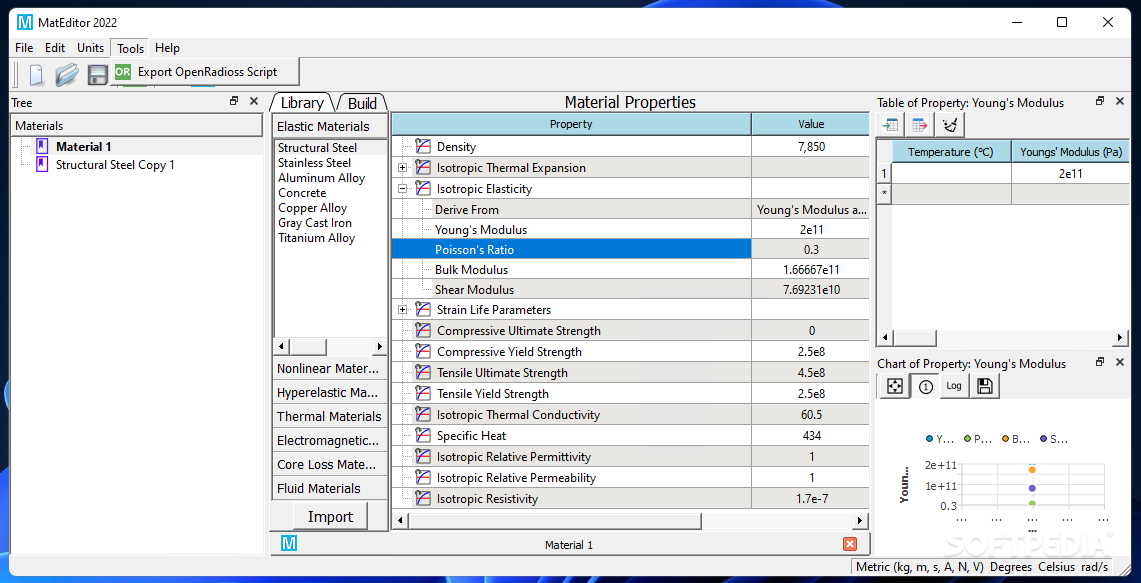Viewport: 1141px width, 583px height.
Task: Select Stainless Steel in library list
Action: (x=314, y=163)
